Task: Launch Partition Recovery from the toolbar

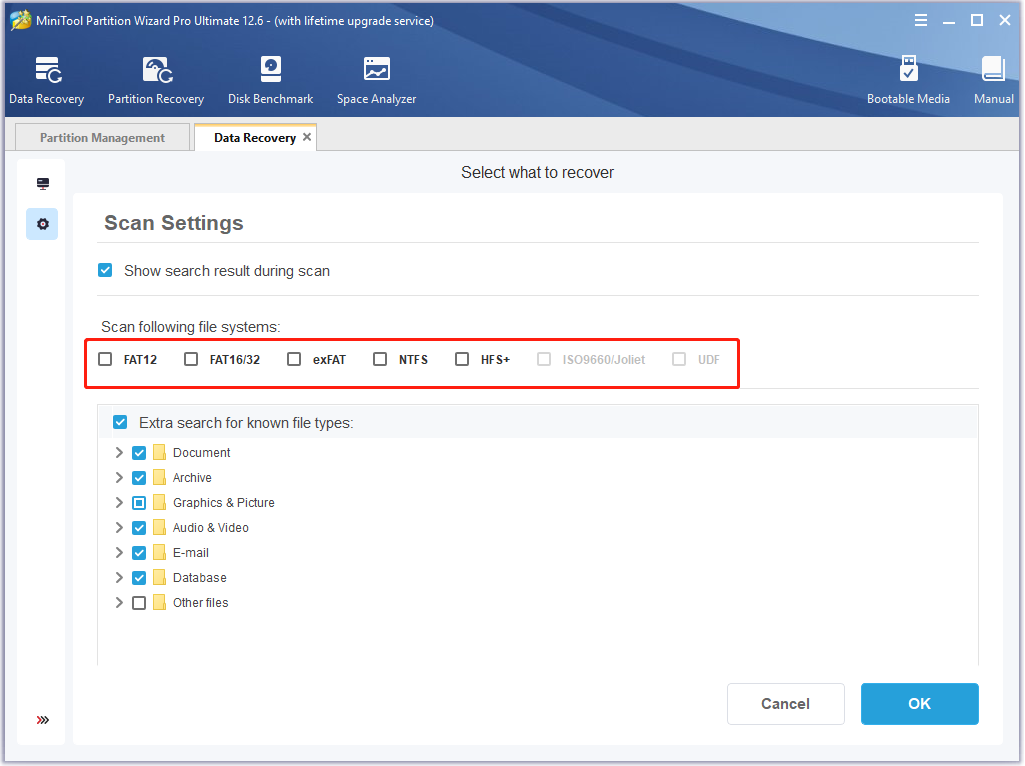Action: (x=156, y=70)
